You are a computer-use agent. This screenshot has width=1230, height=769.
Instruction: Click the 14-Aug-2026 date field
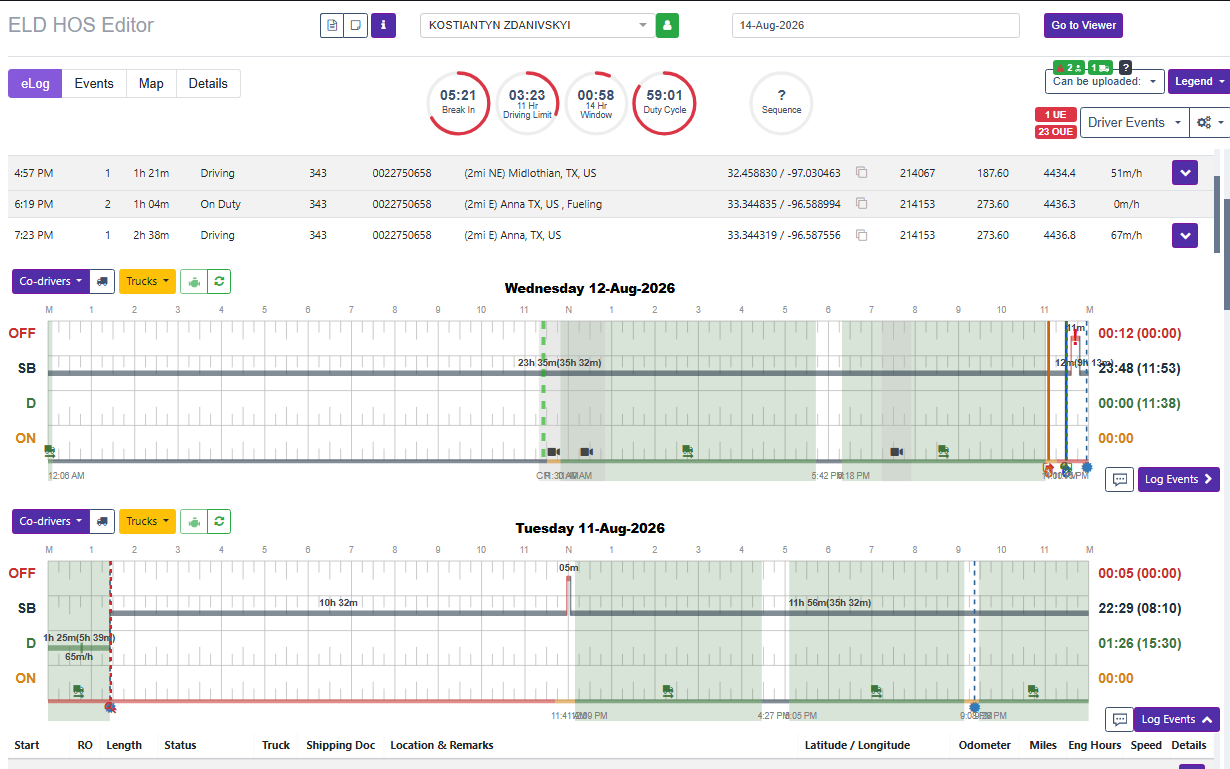875,25
